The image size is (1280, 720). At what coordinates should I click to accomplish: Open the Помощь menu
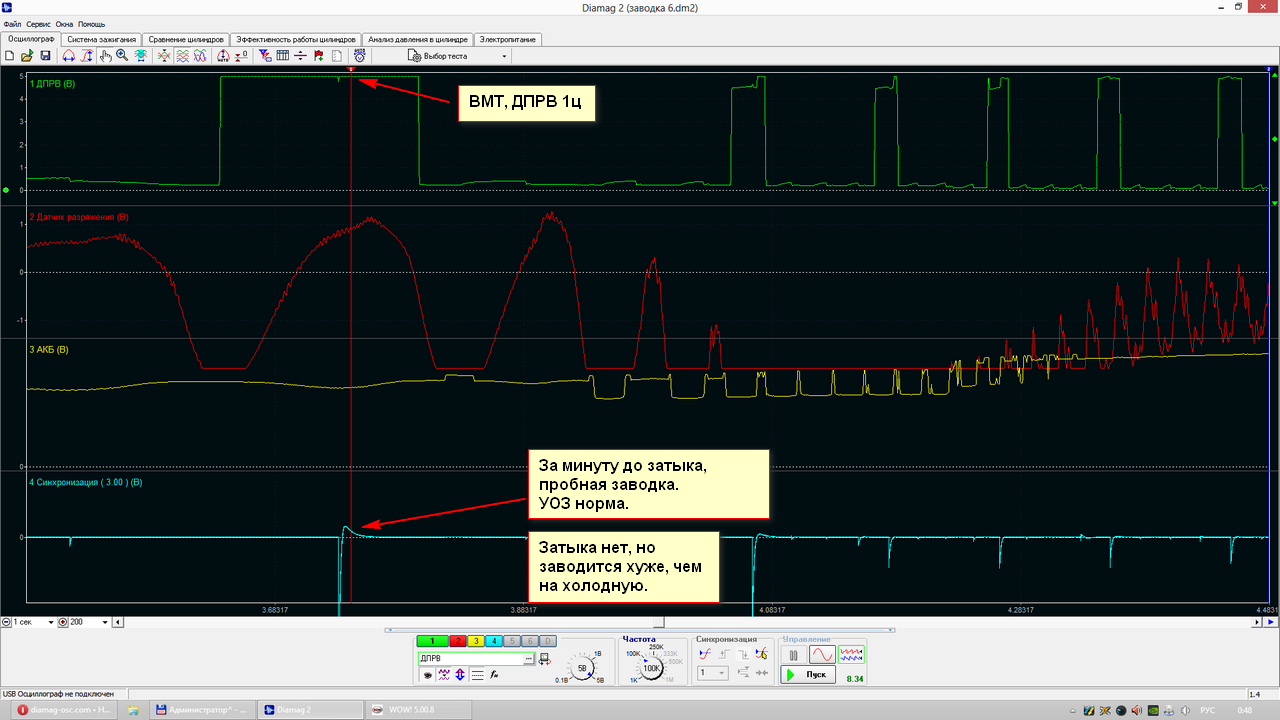tap(91, 23)
